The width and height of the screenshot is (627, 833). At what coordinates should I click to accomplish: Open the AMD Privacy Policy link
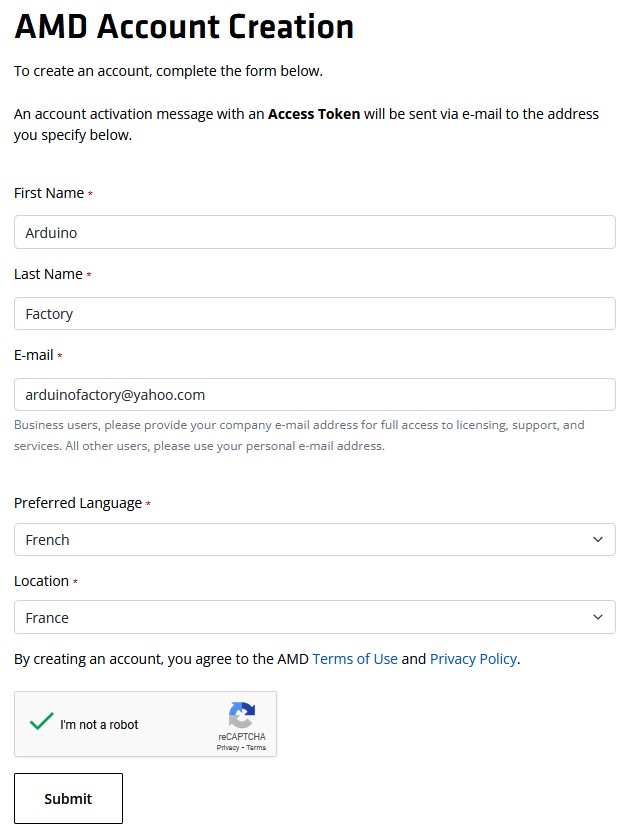473,659
